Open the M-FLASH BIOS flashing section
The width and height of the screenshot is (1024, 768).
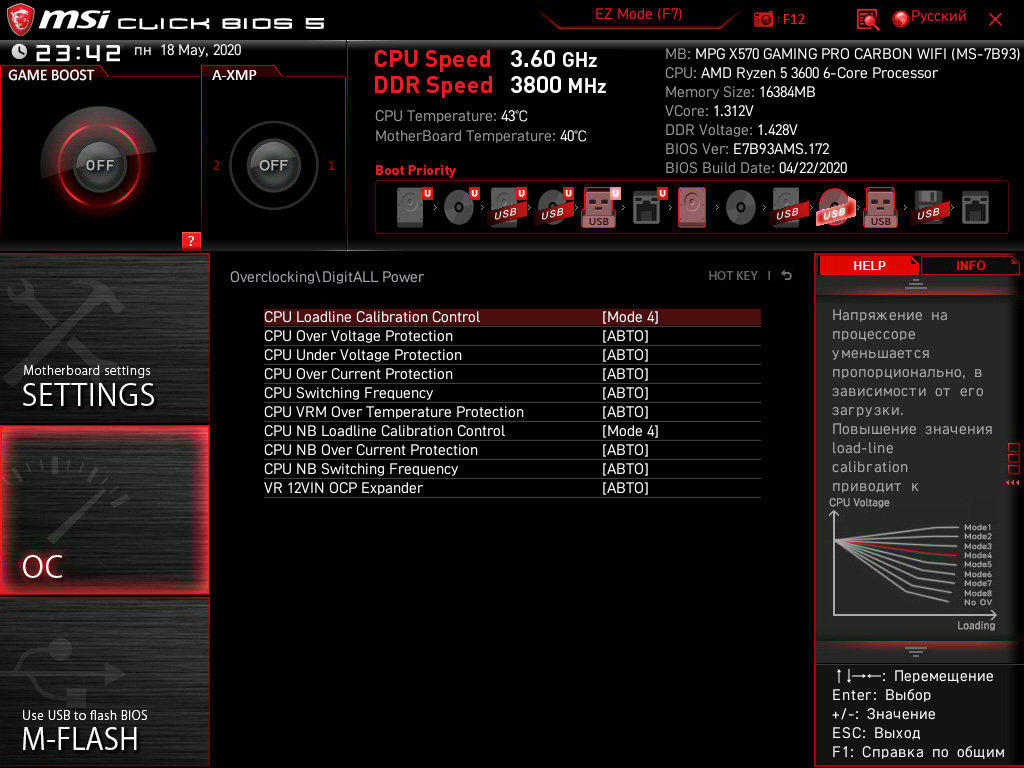[104, 682]
